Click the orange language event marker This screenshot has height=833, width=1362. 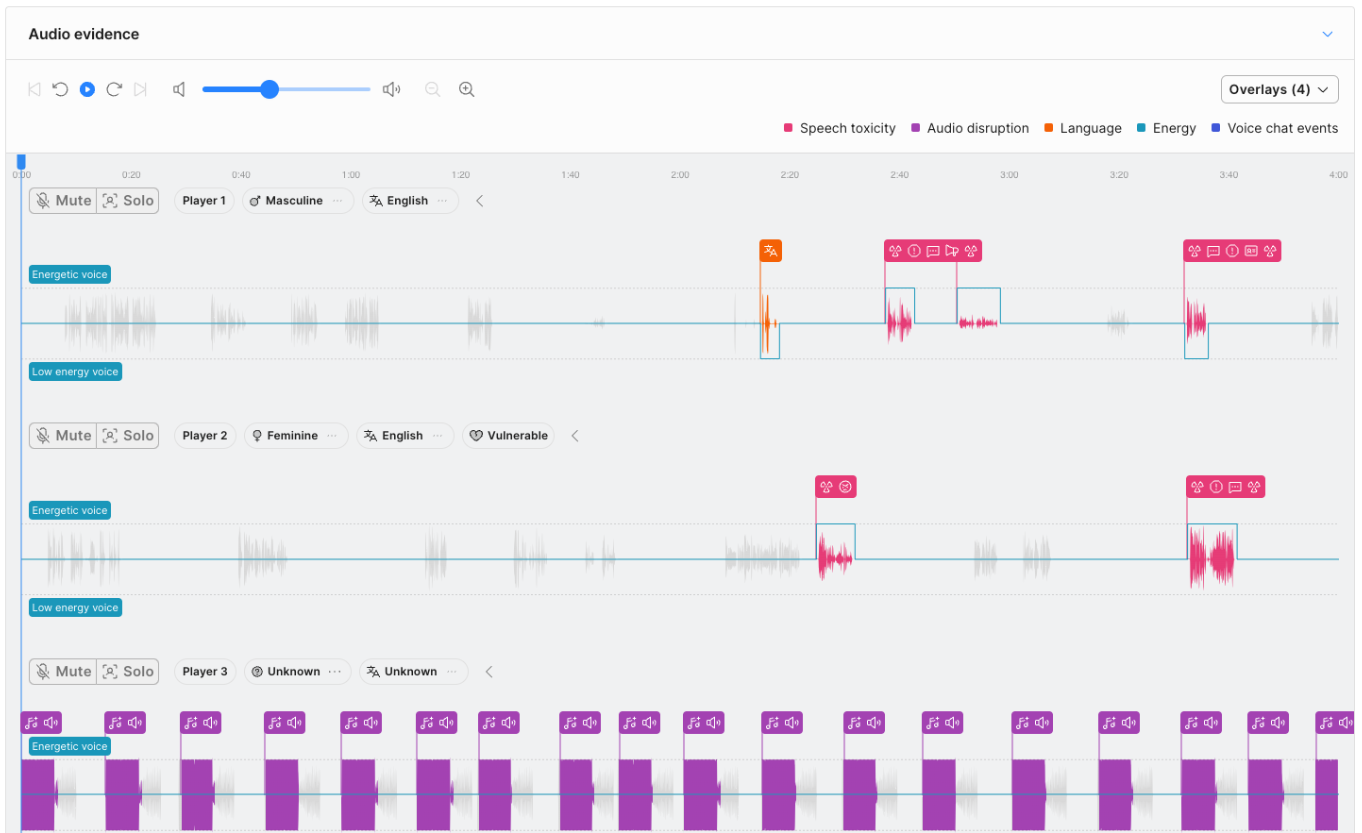click(770, 251)
